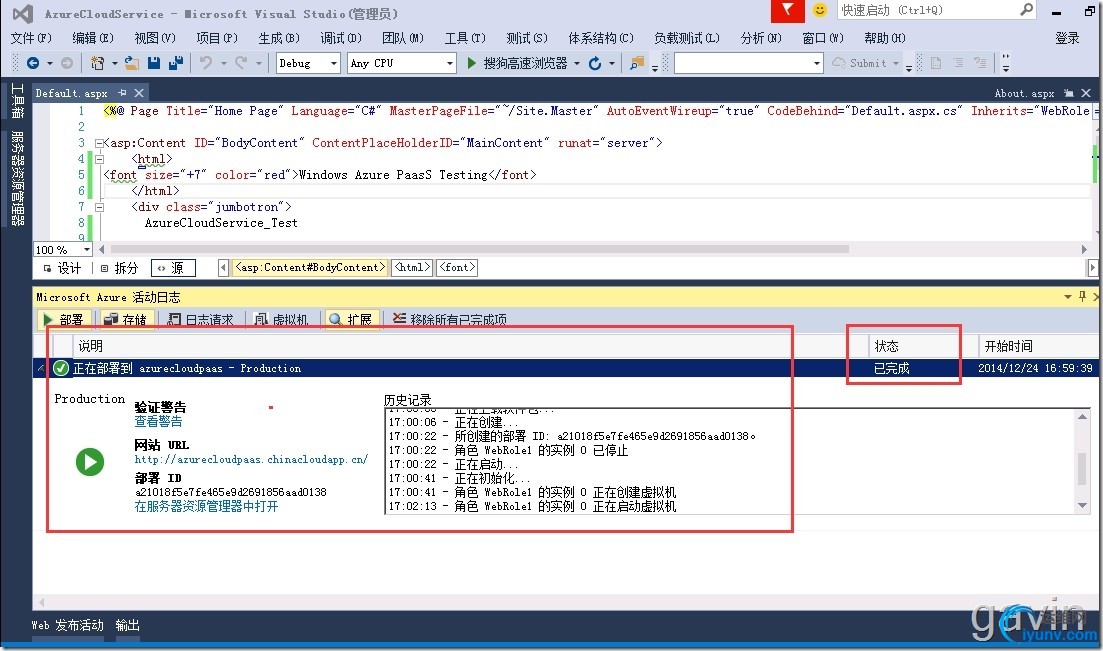The height and width of the screenshot is (651, 1103).
Task: Switch to Design (设计) view
Action: click(63, 267)
